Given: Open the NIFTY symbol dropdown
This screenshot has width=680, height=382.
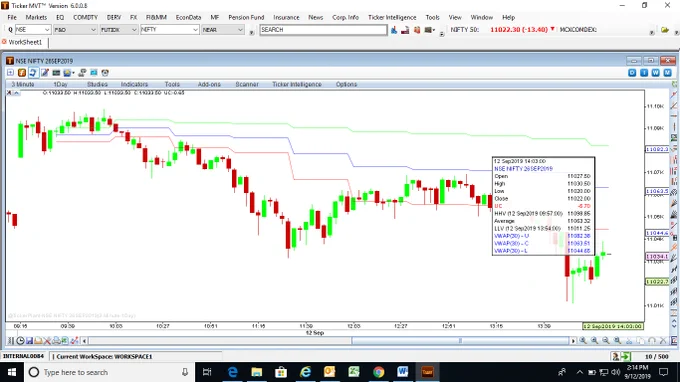Looking at the screenshot, I should pyautogui.click(x=170, y=29).
